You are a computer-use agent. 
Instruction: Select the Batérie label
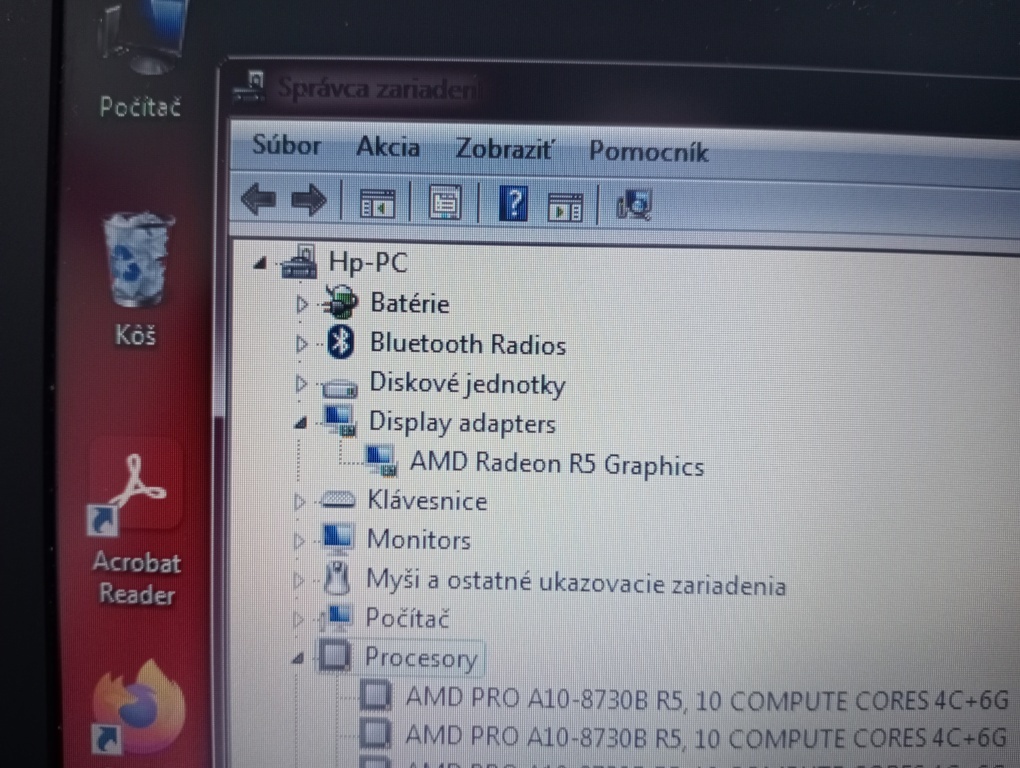pyautogui.click(x=410, y=304)
